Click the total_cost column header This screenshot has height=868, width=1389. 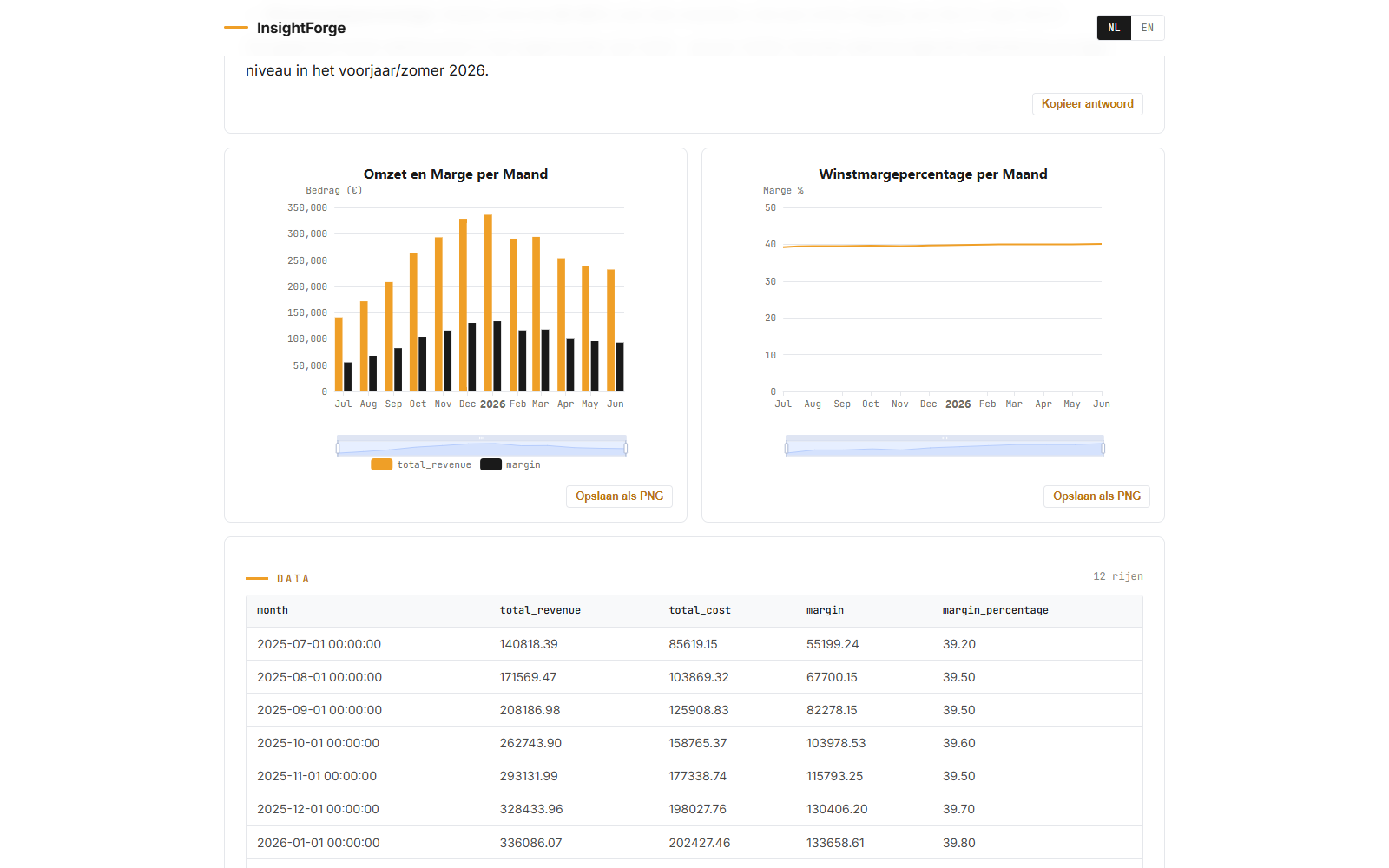click(700, 611)
